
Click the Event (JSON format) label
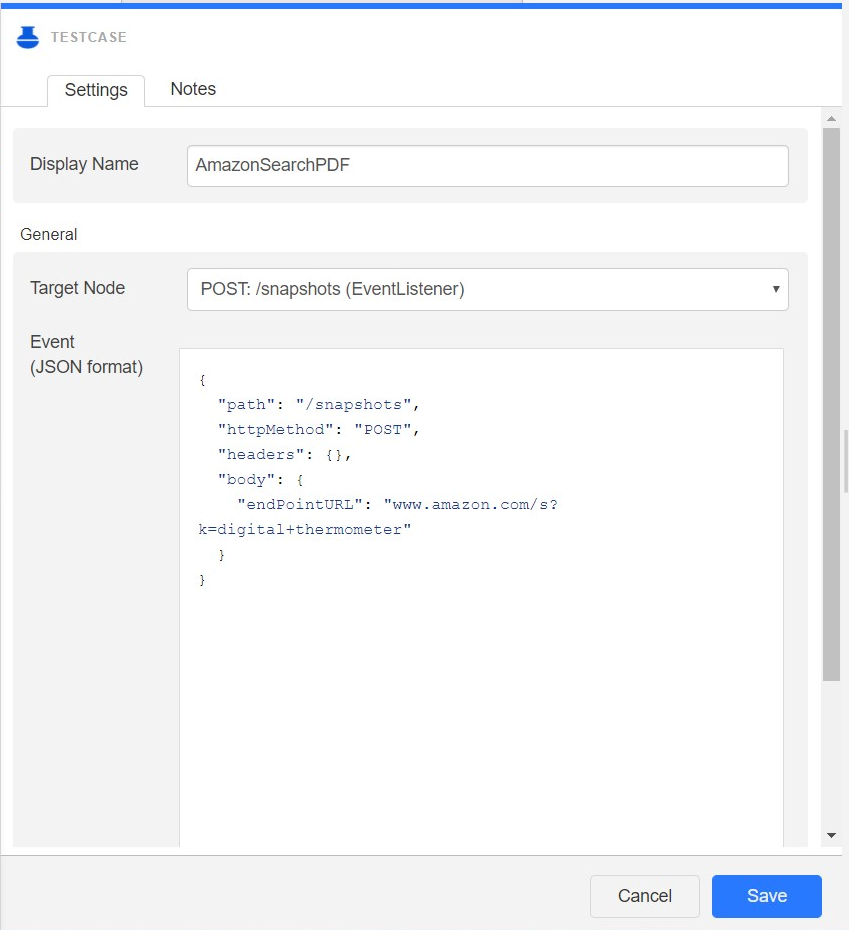coord(86,354)
